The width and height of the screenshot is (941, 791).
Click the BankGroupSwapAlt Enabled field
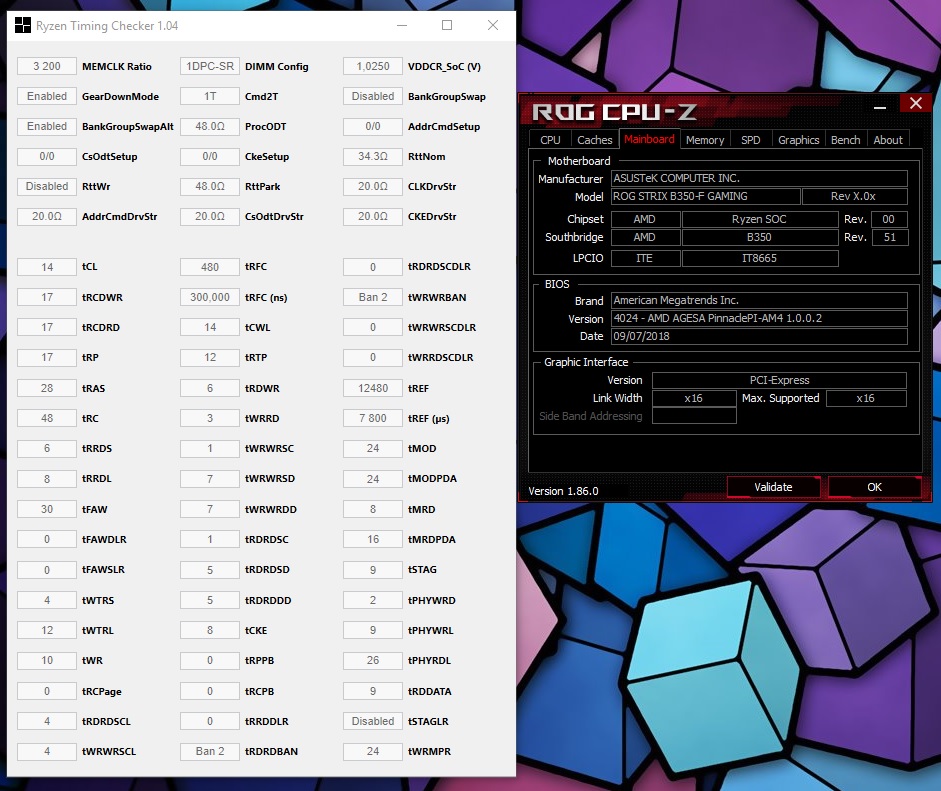click(47, 126)
